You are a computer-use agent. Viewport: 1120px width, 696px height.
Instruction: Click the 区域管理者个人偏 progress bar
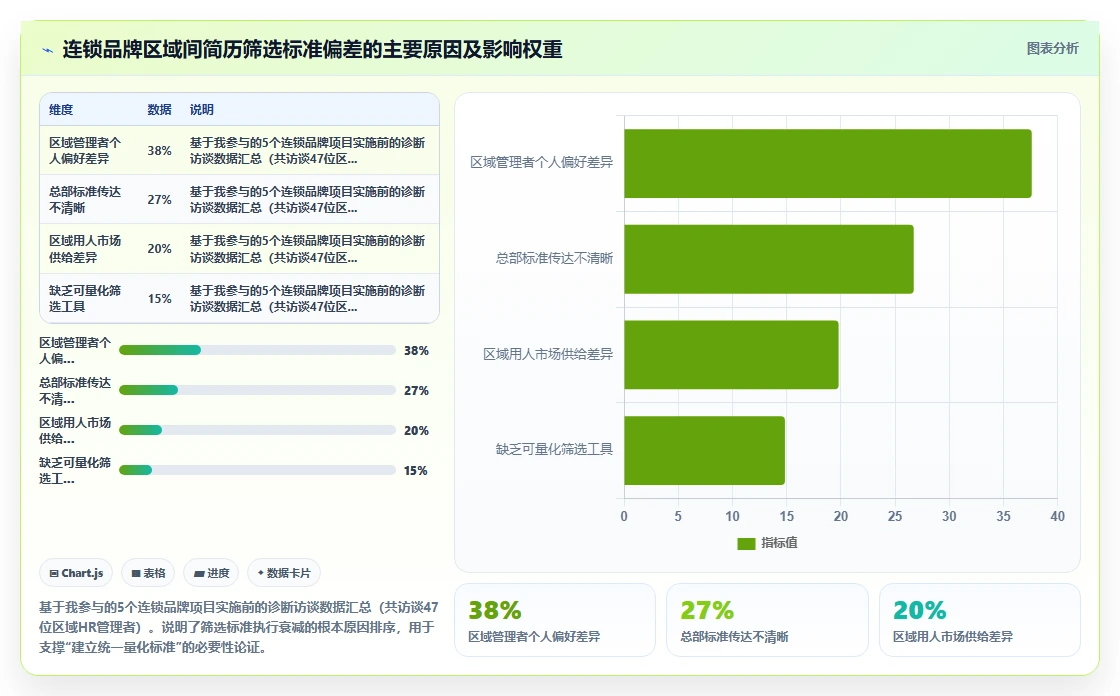pos(257,350)
